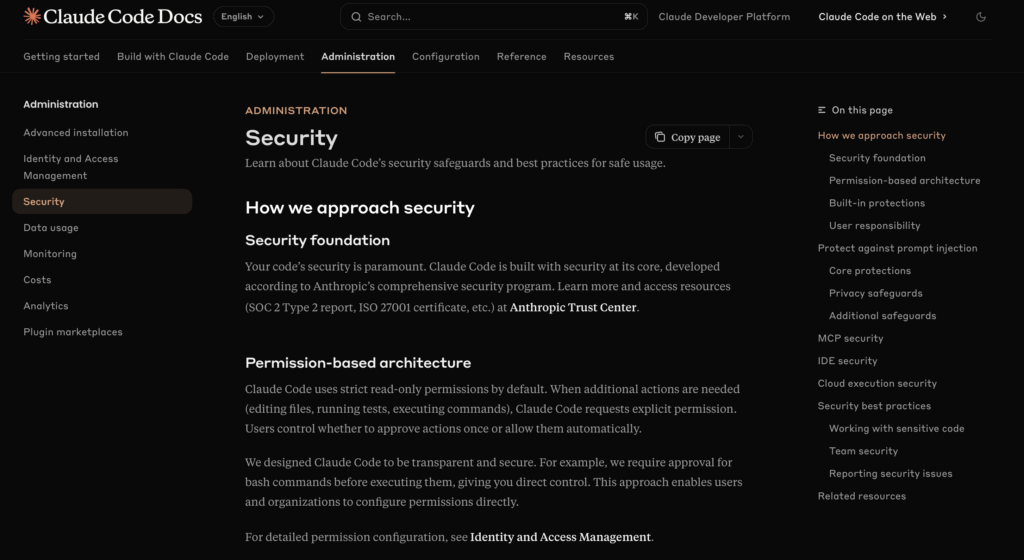Select Monitoring in the sidebar
The image size is (1024, 560).
50,254
